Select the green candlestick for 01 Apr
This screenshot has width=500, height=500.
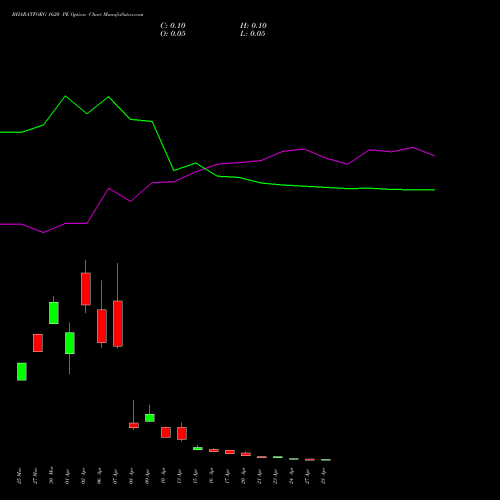coord(70,343)
